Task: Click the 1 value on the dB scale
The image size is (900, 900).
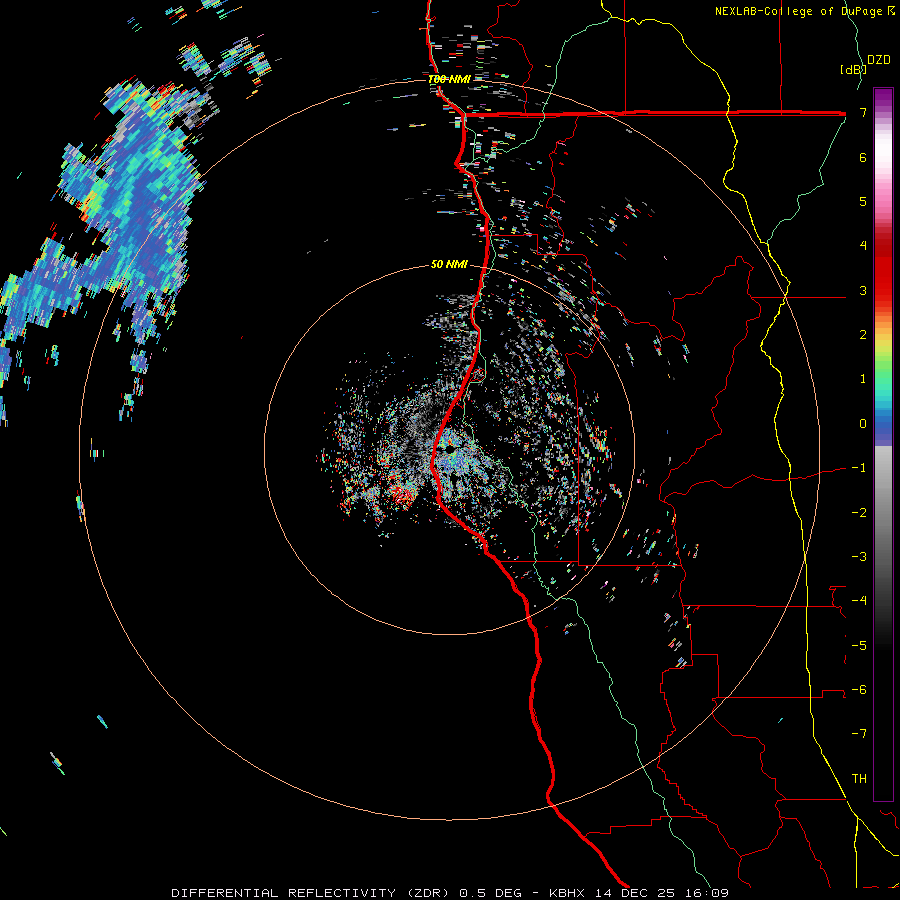Action: point(863,379)
